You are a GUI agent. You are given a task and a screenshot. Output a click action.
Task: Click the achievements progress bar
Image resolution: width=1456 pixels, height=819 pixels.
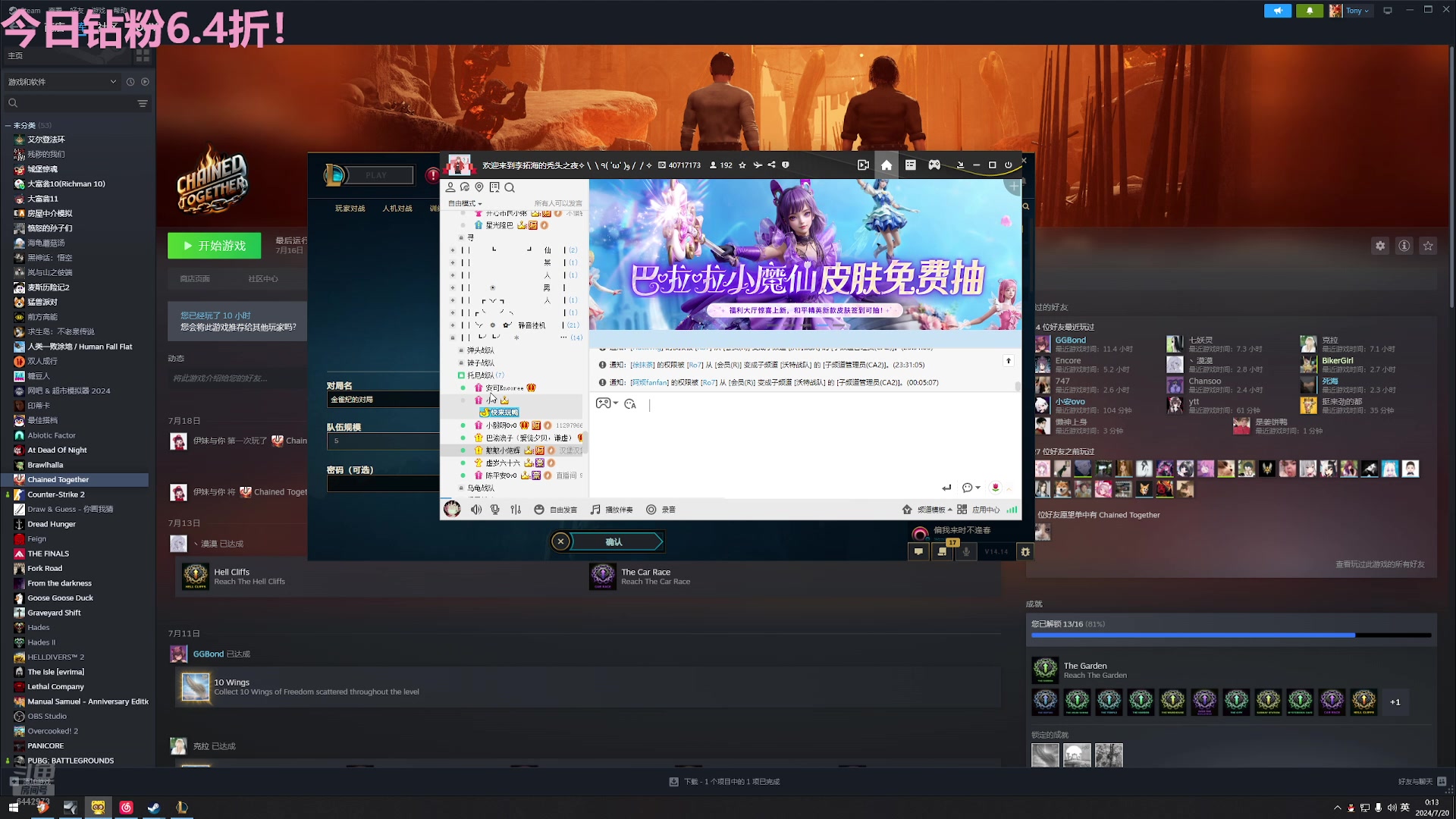pos(1230,635)
